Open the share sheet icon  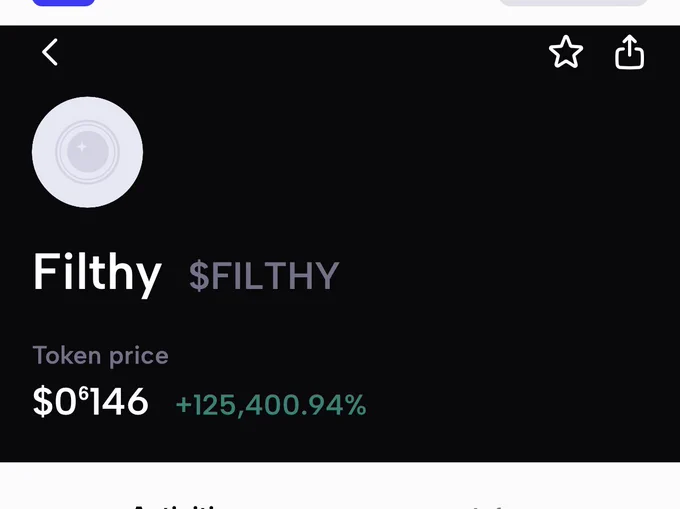tap(629, 52)
